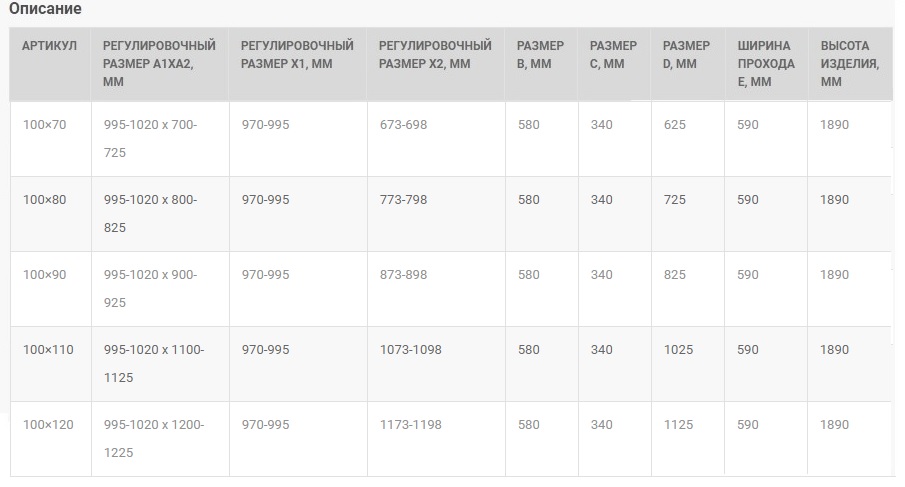905x487 pixels.
Task: Select the АРТИКУЛ column header
Action: pos(49,46)
